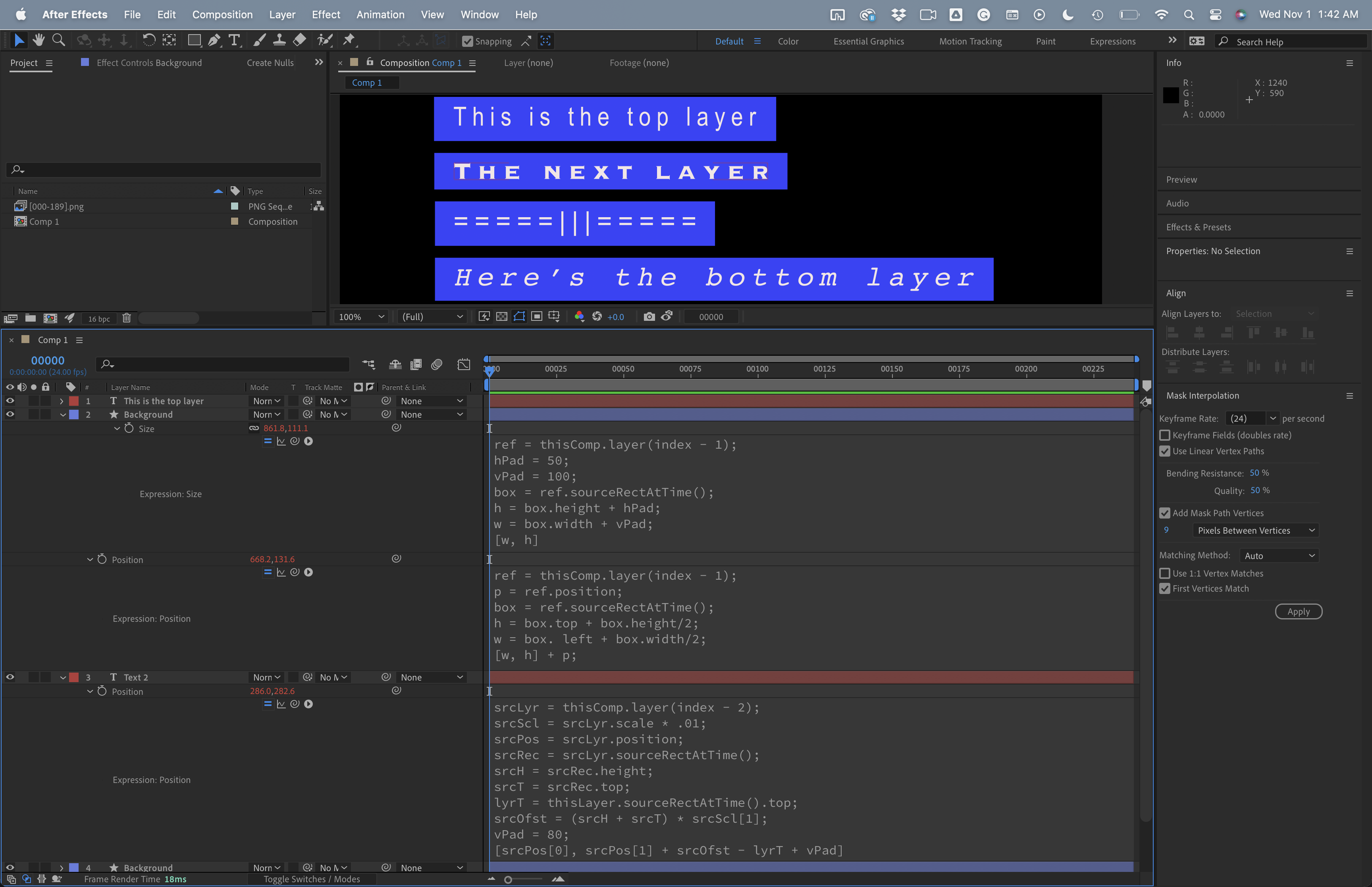The height and width of the screenshot is (887, 1372).
Task: Click Create Nulls in the Project panel
Action: pos(270,63)
